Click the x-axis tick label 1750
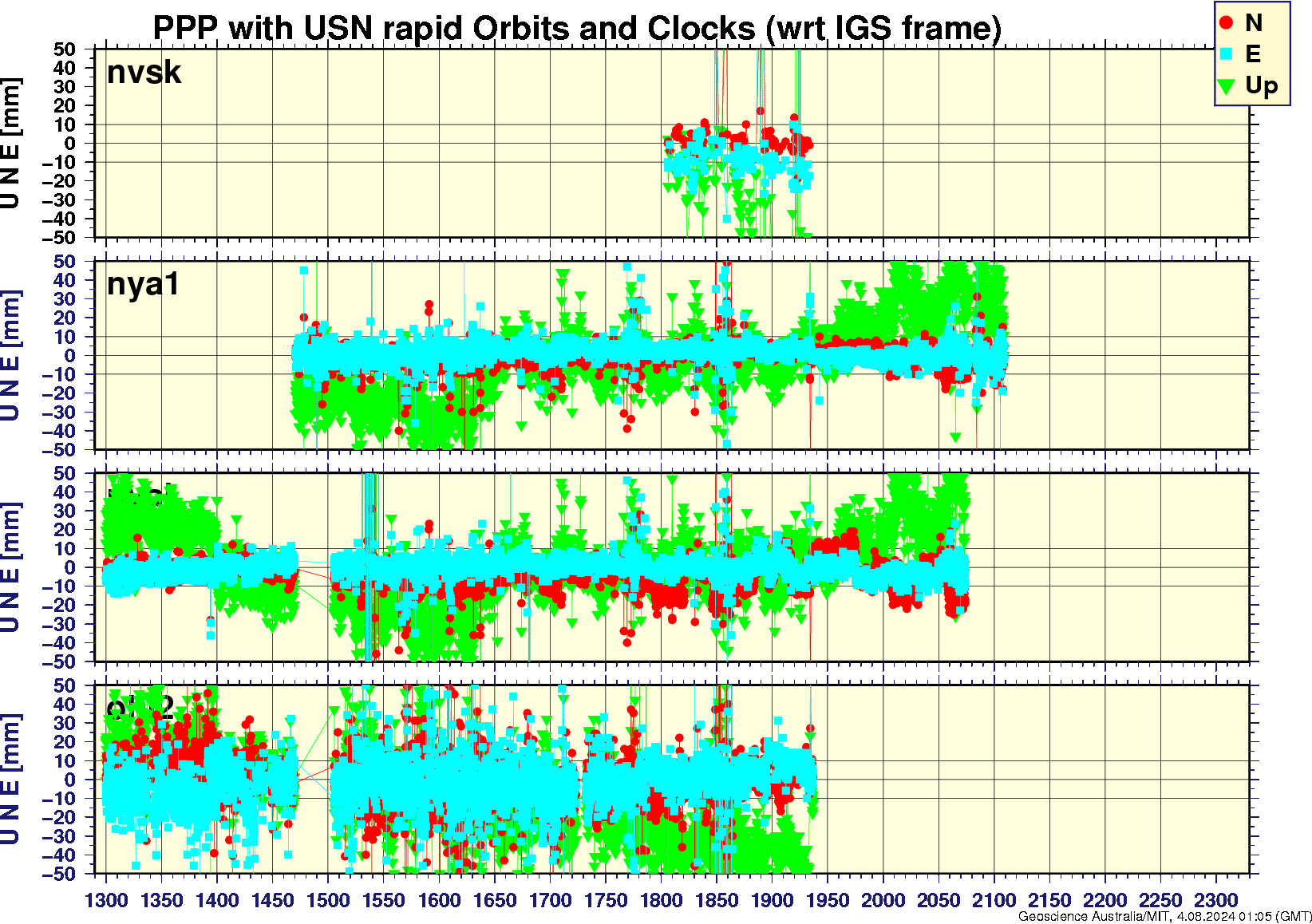Image resolution: width=1312 pixels, height=924 pixels. [x=606, y=900]
